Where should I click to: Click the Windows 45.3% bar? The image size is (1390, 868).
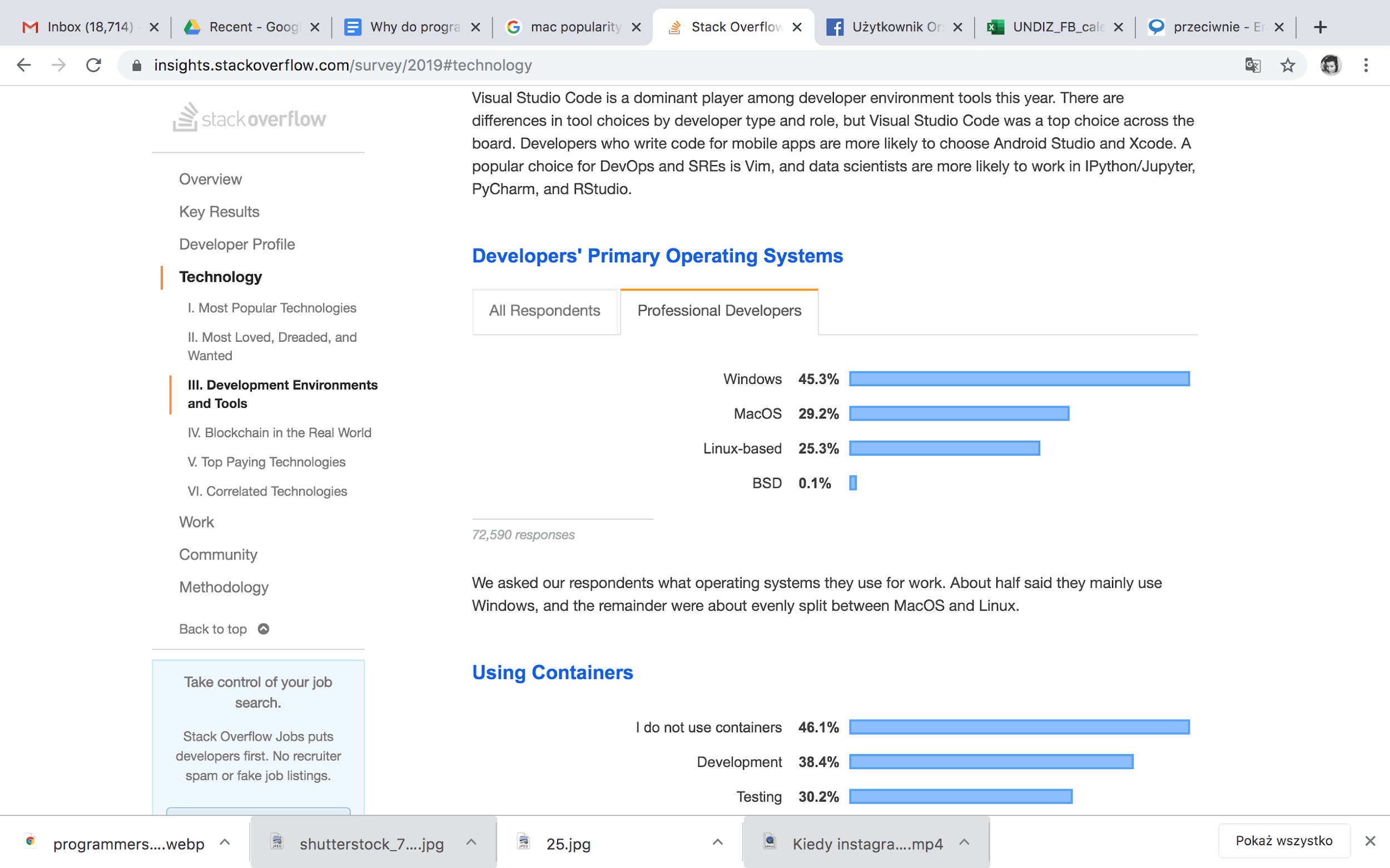tap(1019, 379)
